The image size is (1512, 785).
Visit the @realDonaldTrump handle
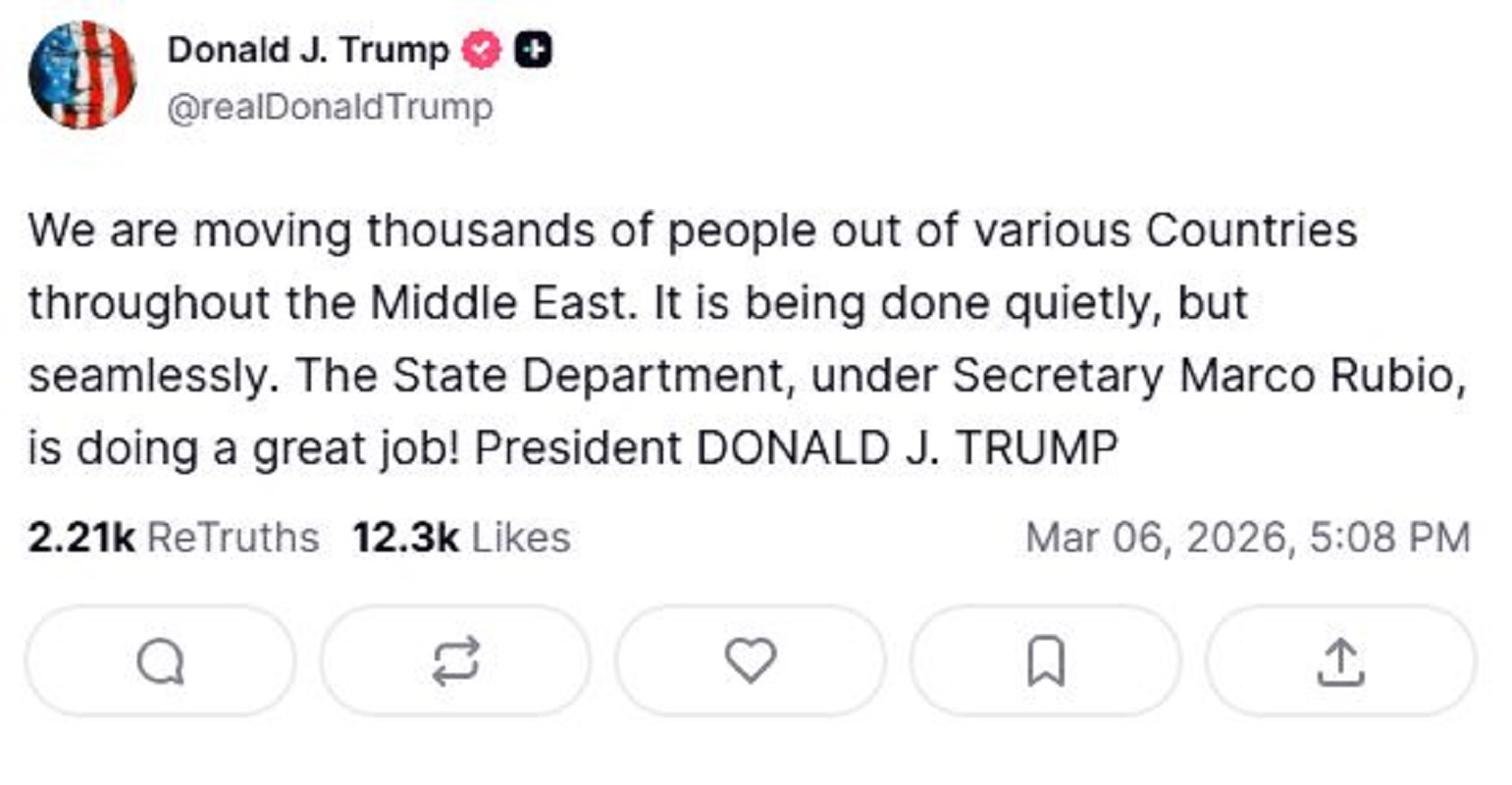(x=330, y=107)
